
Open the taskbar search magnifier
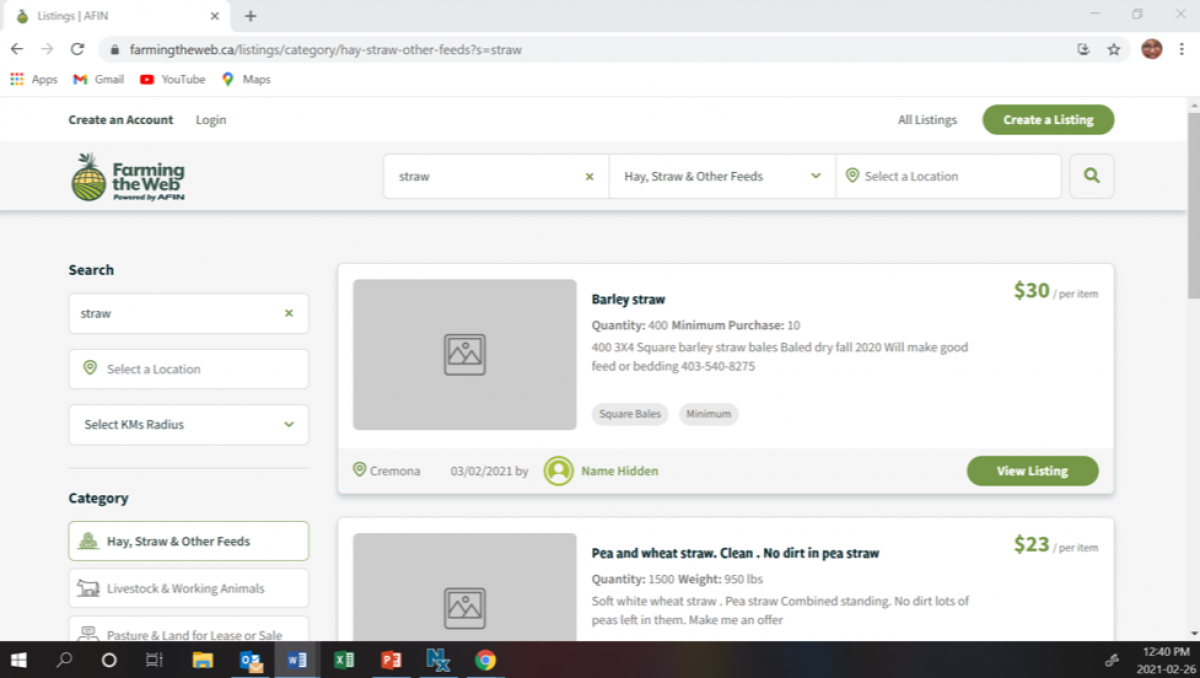(65, 660)
